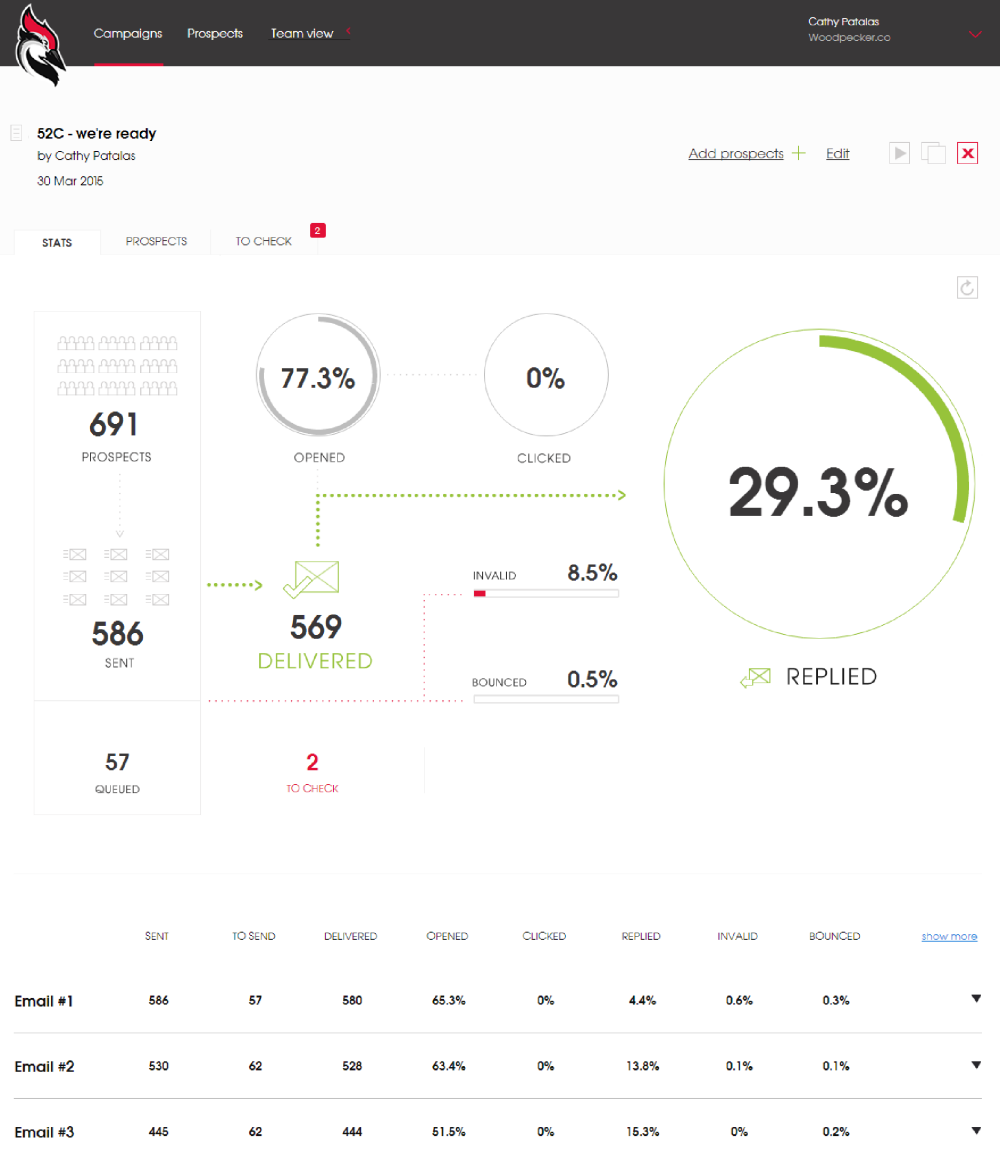The image size is (1000, 1158).
Task: Click the 29.3% replied circle gauge
Action: (819, 484)
